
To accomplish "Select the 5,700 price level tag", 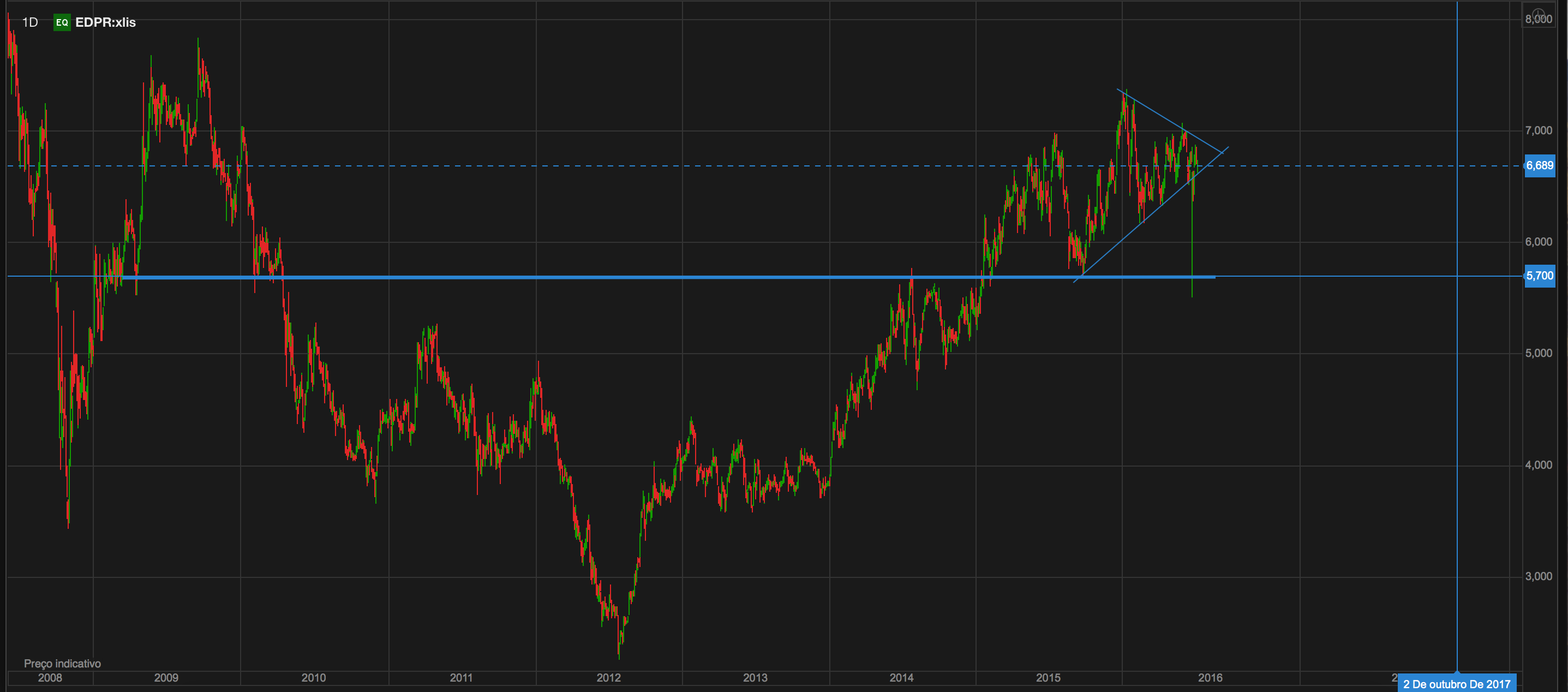I will tap(1539, 276).
